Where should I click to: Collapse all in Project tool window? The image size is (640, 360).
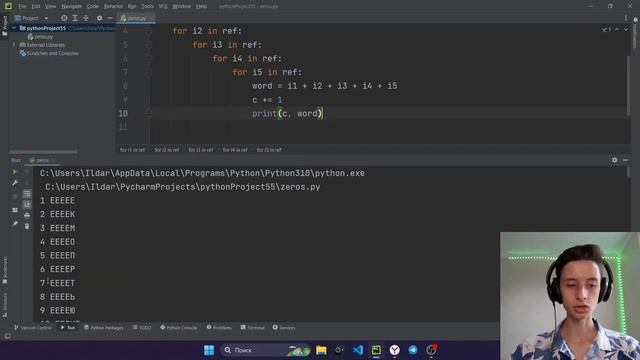pyautogui.click(x=86, y=18)
